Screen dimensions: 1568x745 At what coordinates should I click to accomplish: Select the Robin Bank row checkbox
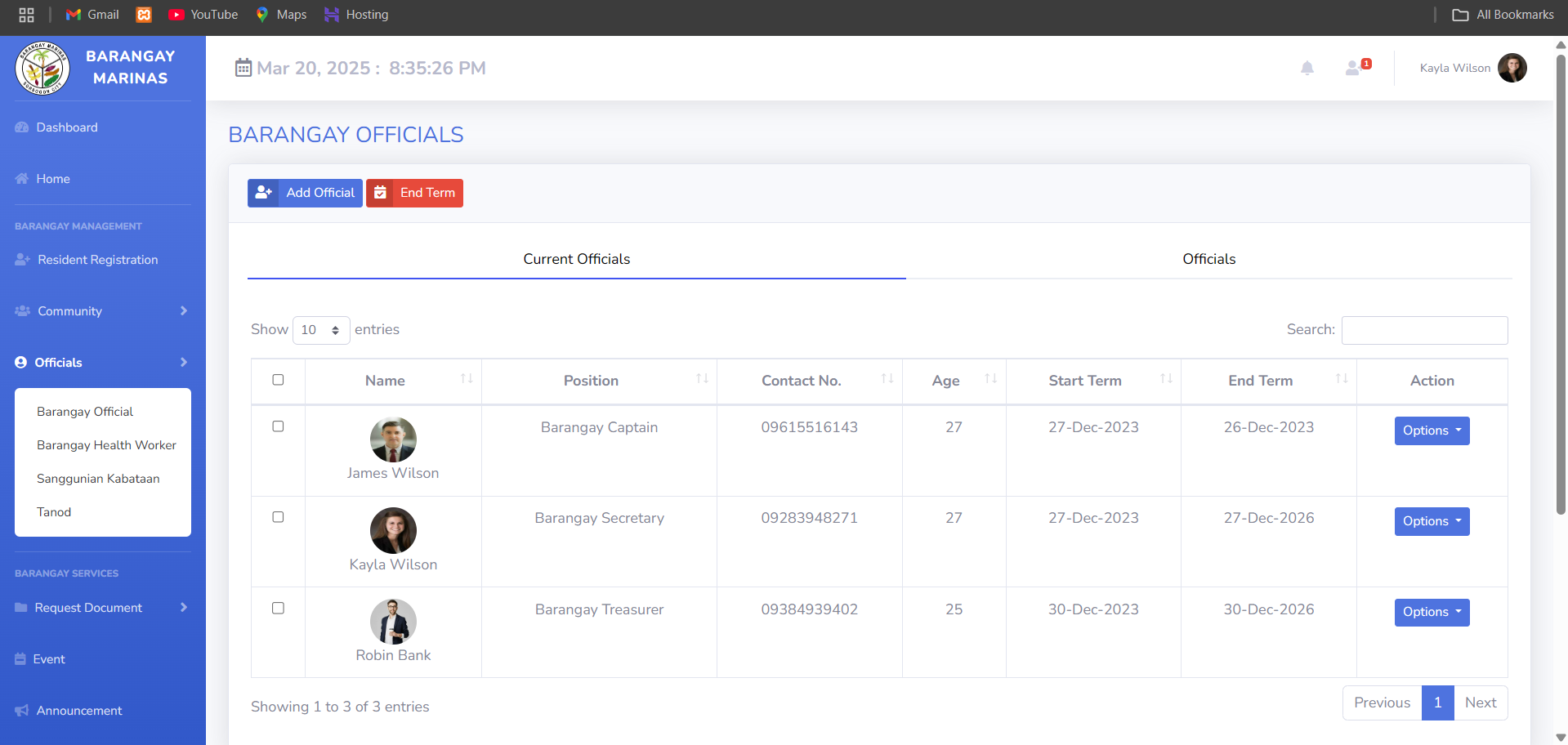pos(278,609)
